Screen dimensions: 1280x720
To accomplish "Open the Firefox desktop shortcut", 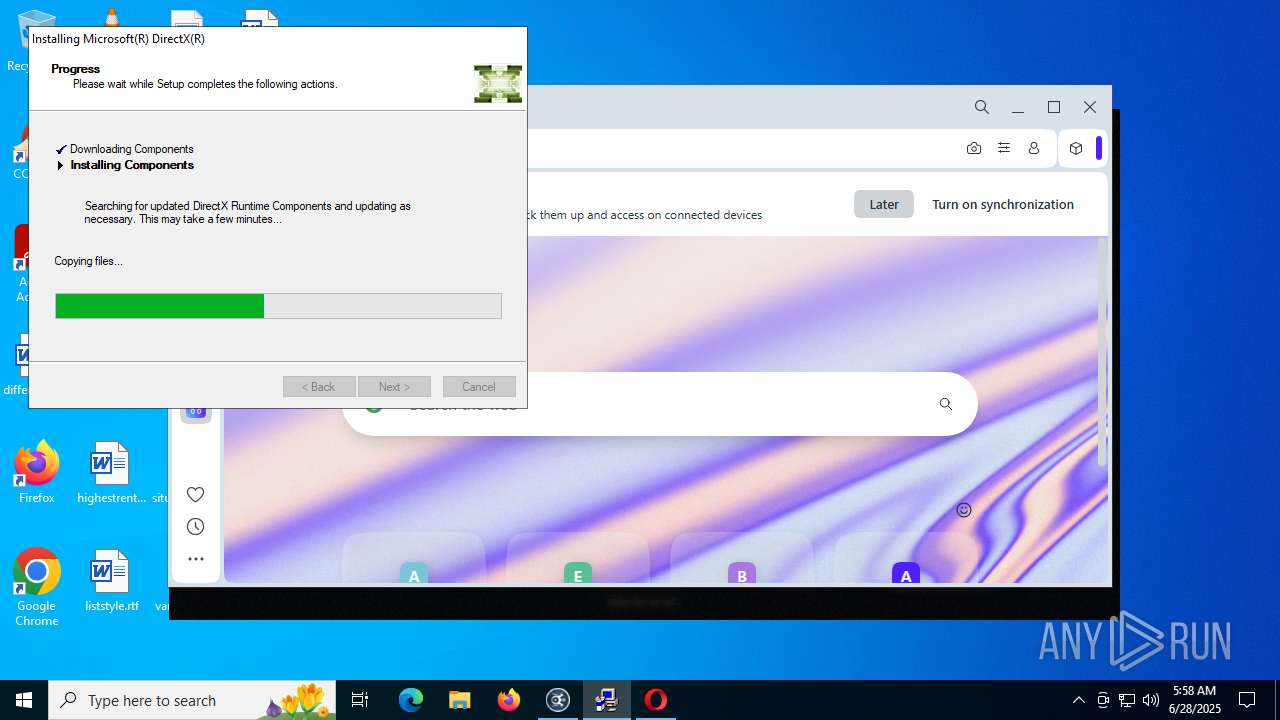I will (36, 473).
